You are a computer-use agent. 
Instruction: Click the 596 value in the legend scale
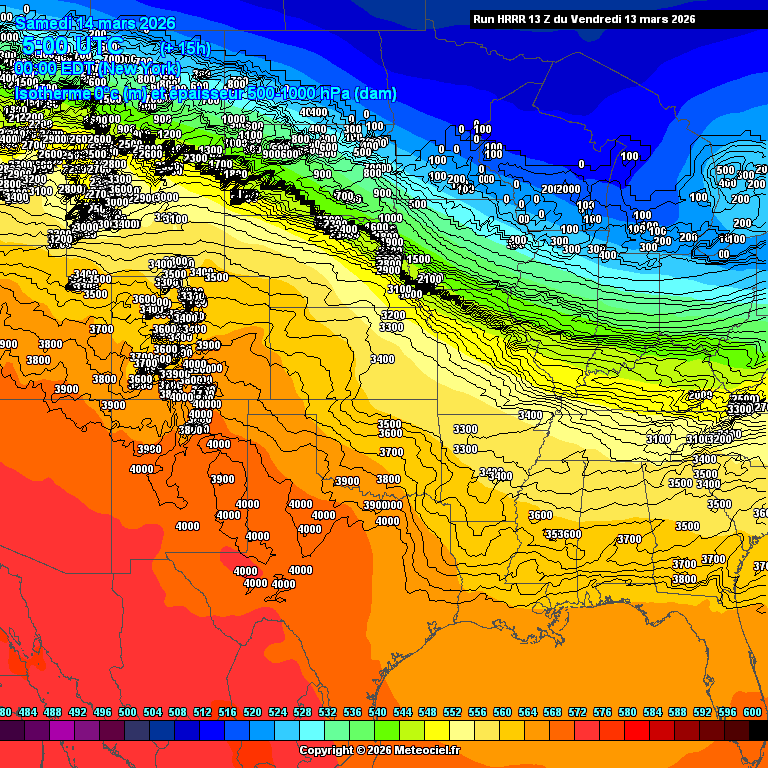tap(728, 712)
